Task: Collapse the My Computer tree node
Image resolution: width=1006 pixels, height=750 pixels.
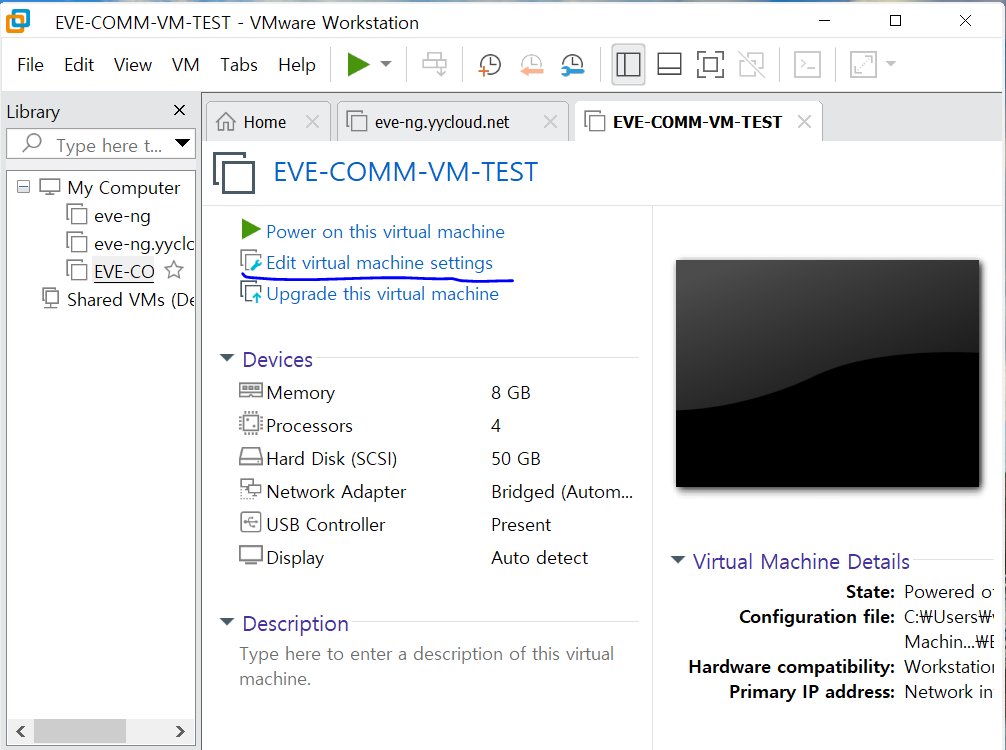Action: pyautogui.click(x=24, y=187)
